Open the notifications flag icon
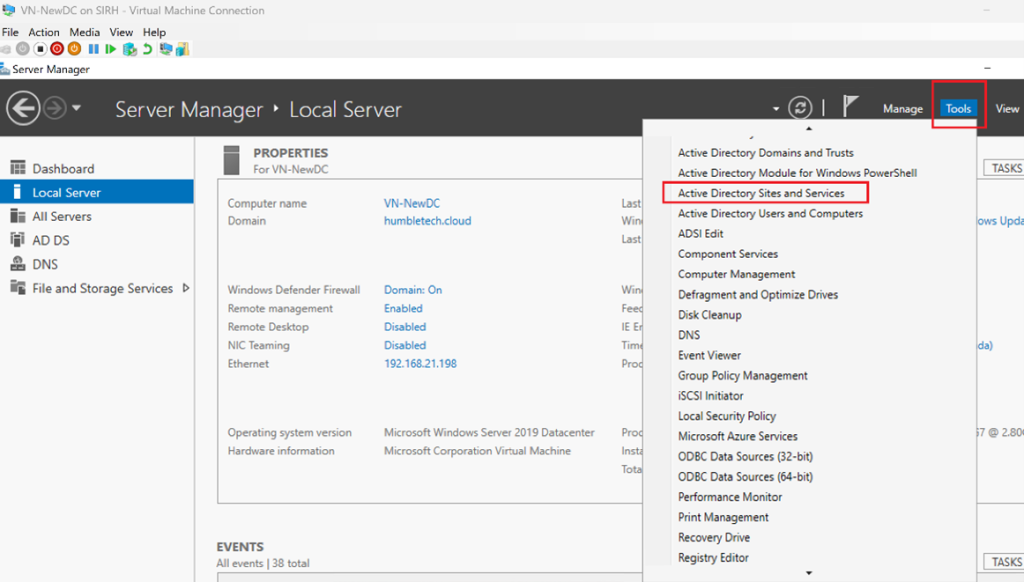The height and width of the screenshot is (582, 1024). (x=851, y=108)
